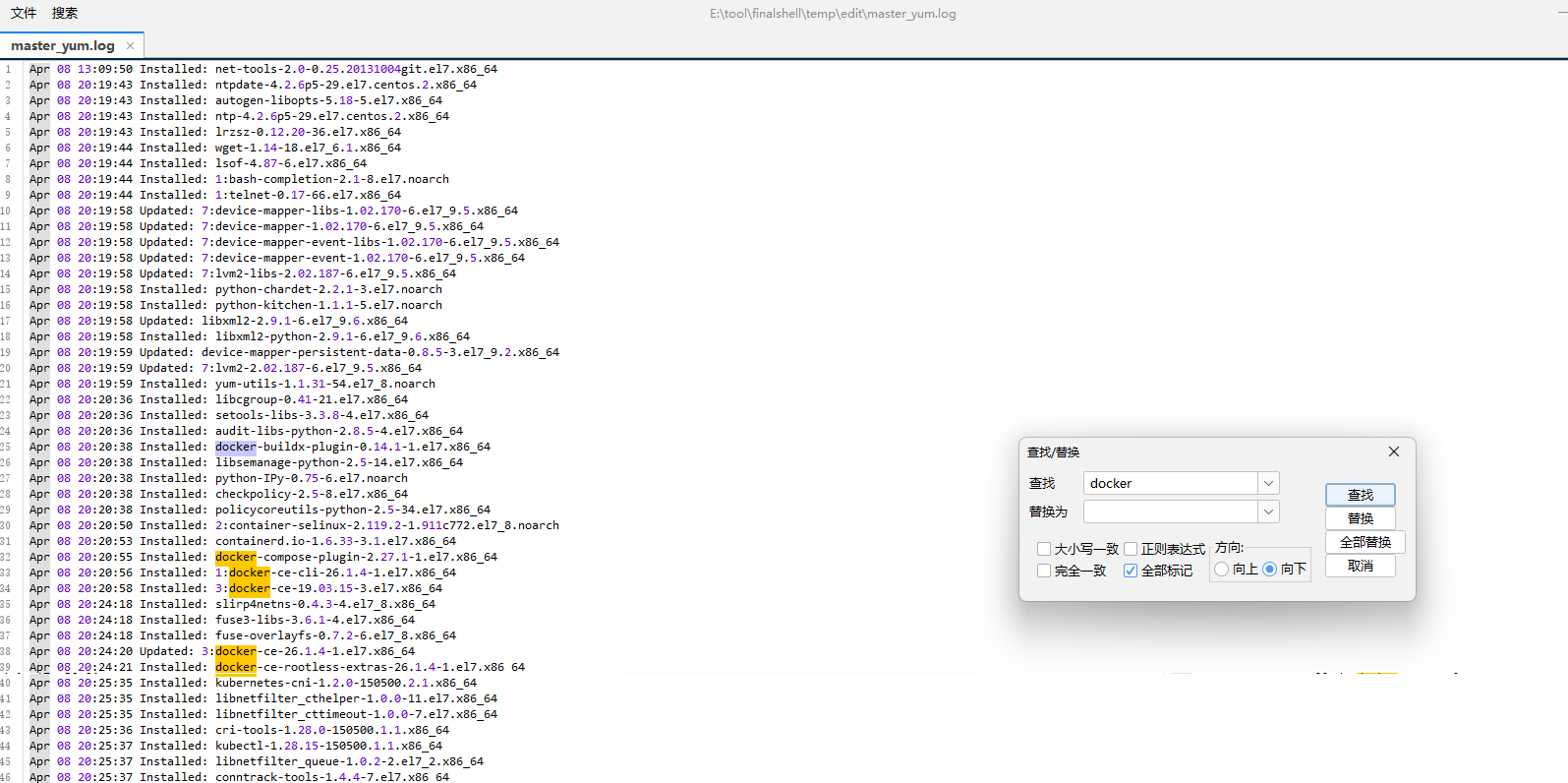Select the 向下 direction radio button
This screenshot has width=1568, height=783.
[x=1270, y=569]
